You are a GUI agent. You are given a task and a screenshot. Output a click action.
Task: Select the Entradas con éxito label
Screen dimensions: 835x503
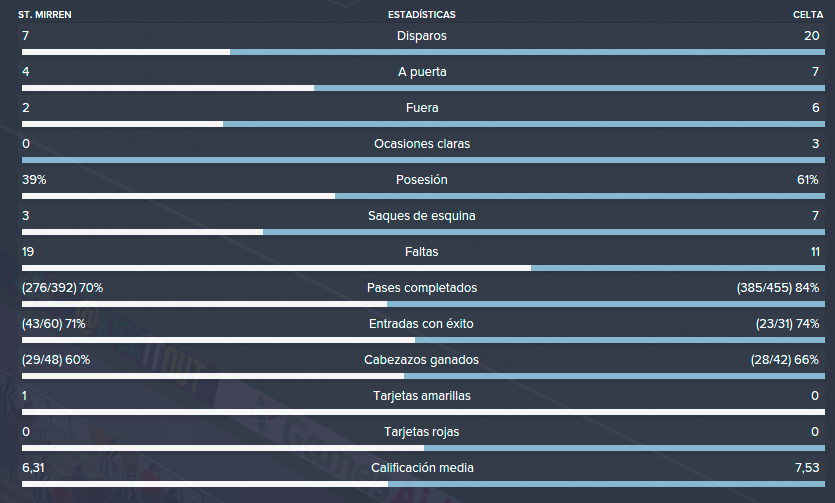coord(421,324)
